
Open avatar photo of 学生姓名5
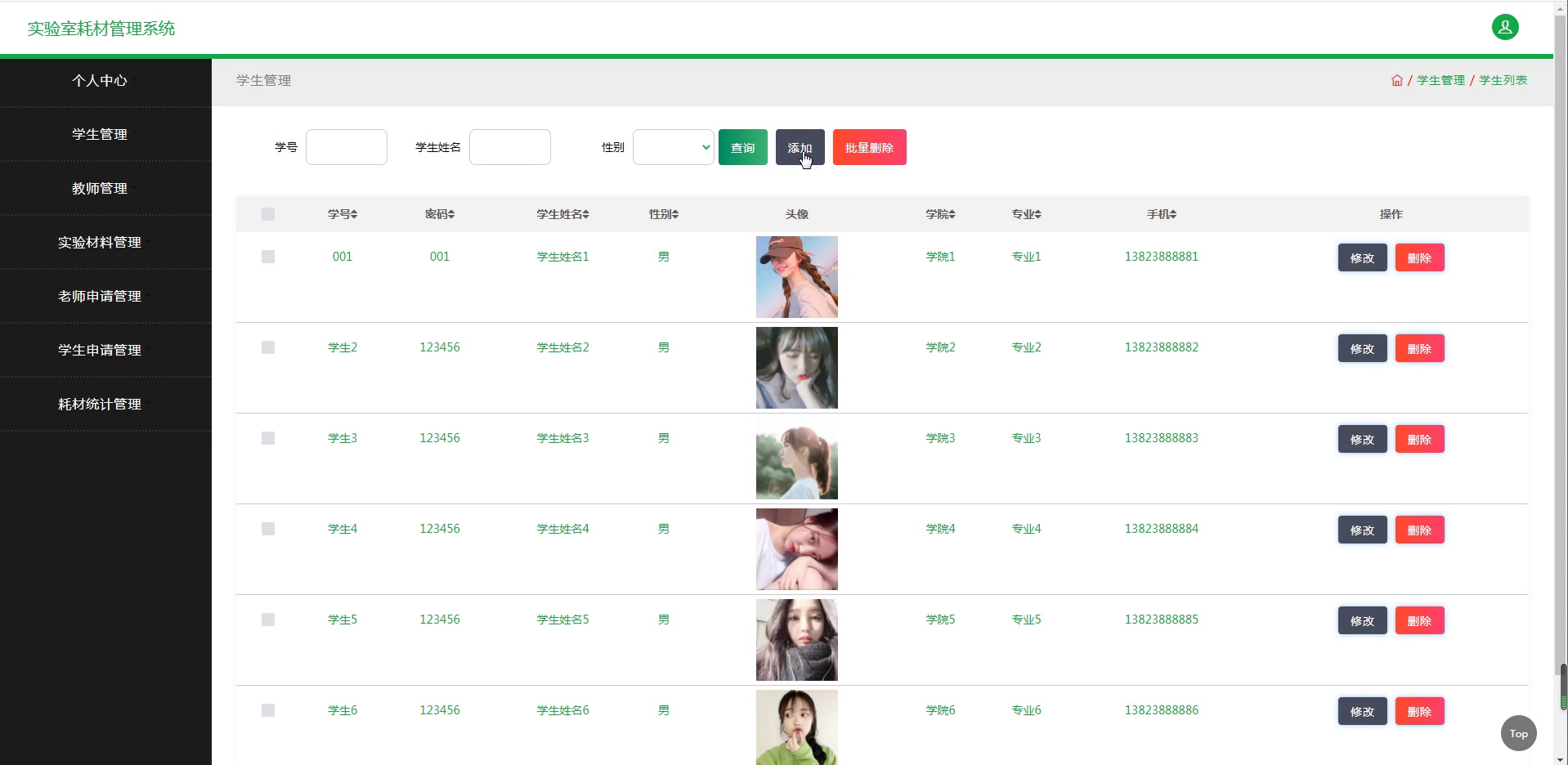coord(797,640)
